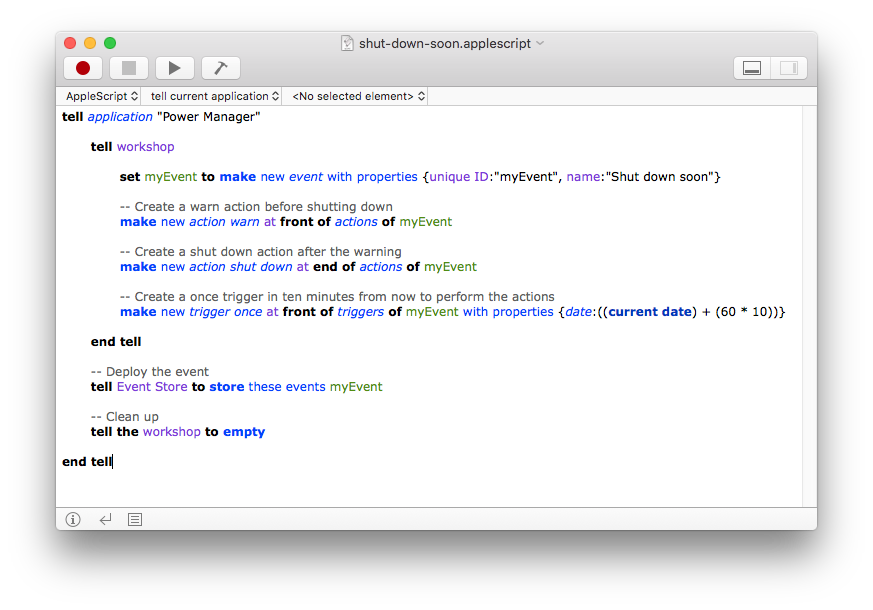This screenshot has height=610, width=873.
Task: Click the text "Power Manager" in first line
Action: 209,117
